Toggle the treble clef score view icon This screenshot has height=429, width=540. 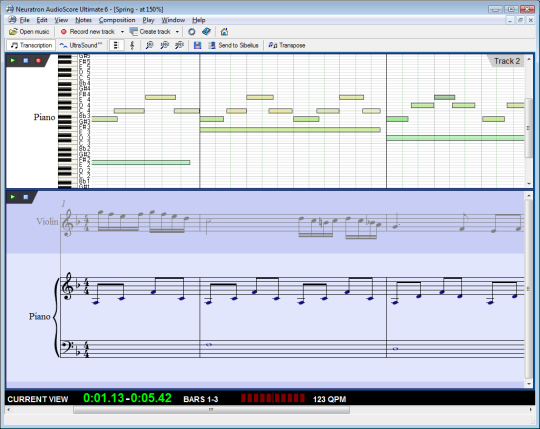[132, 45]
